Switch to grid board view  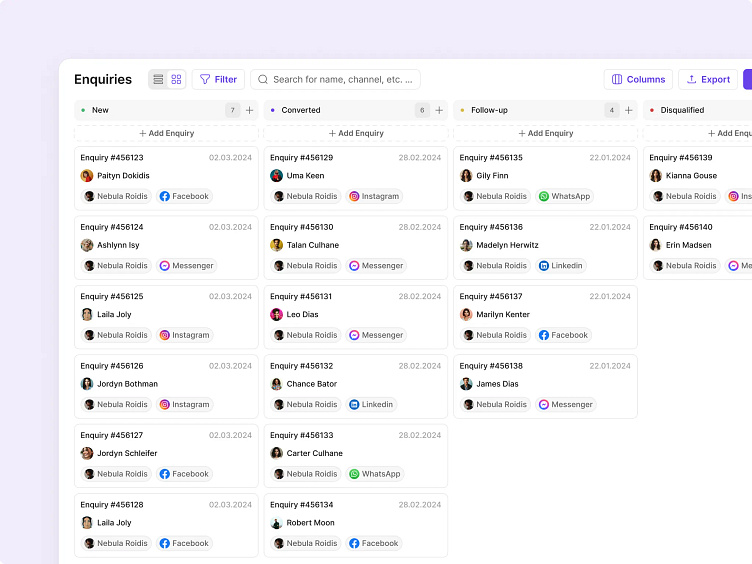(176, 79)
